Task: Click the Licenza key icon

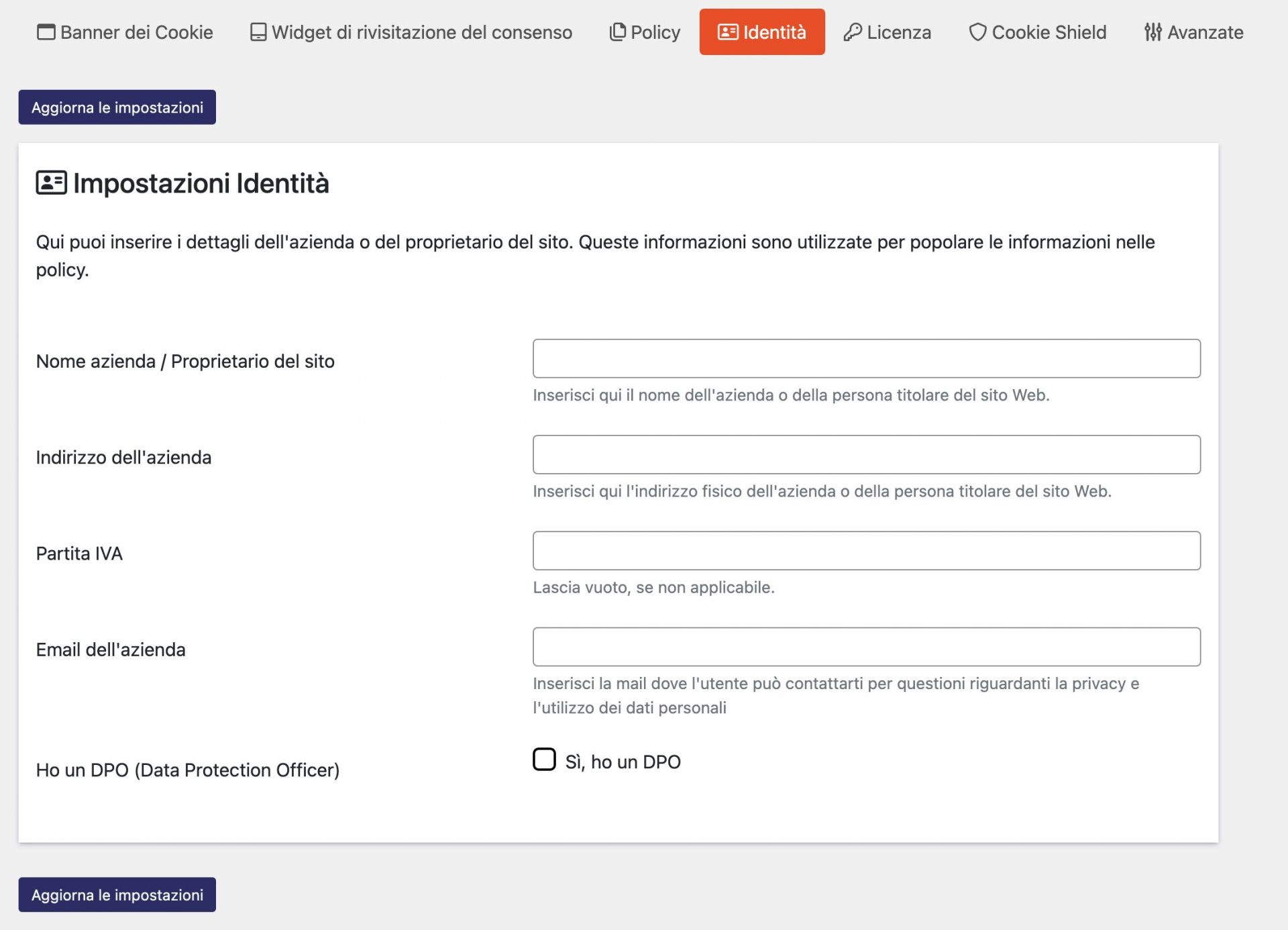Action: pos(853,32)
